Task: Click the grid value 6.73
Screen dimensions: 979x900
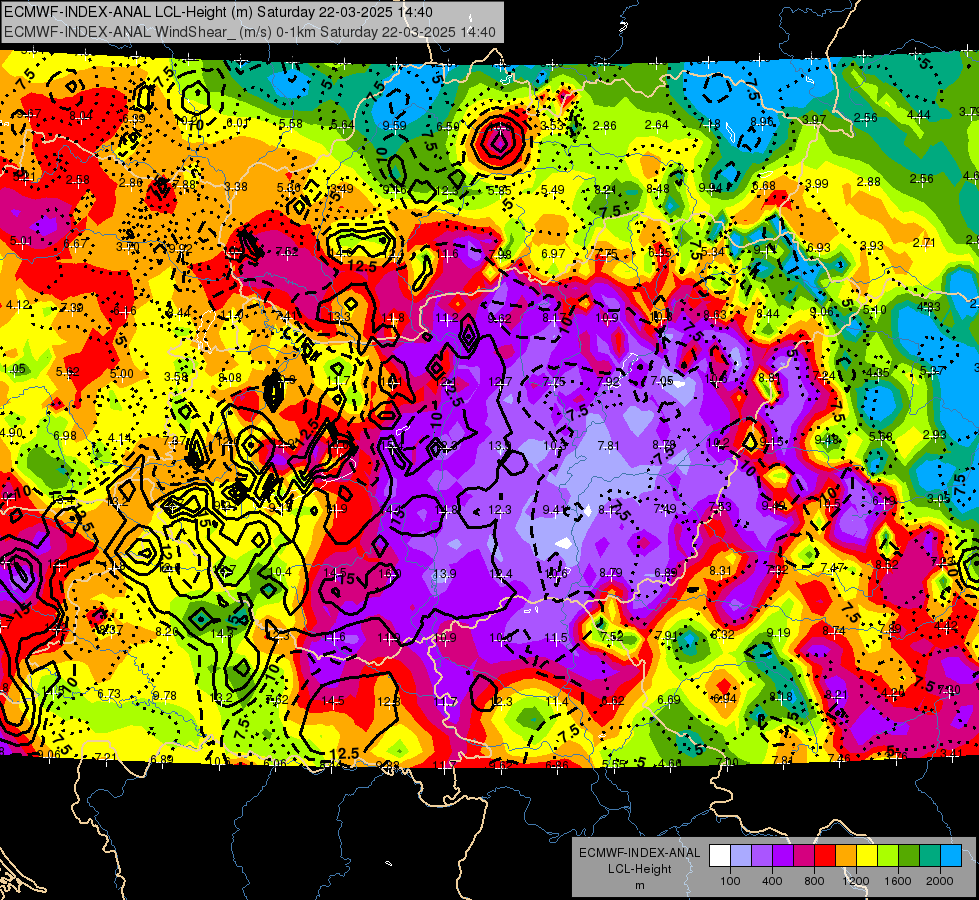Action: [x=109, y=694]
